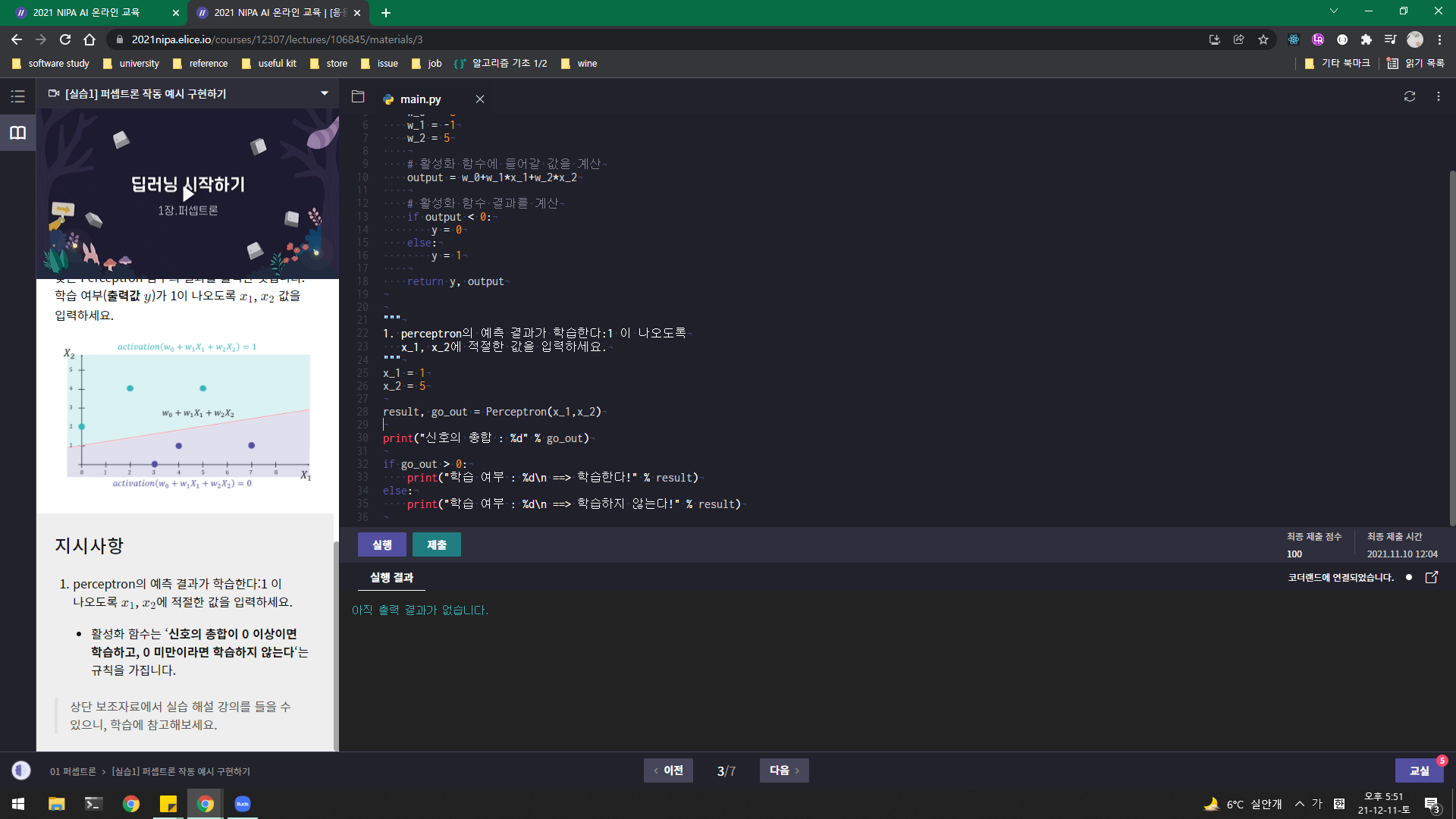Open result panel in external window

[x=1432, y=577]
